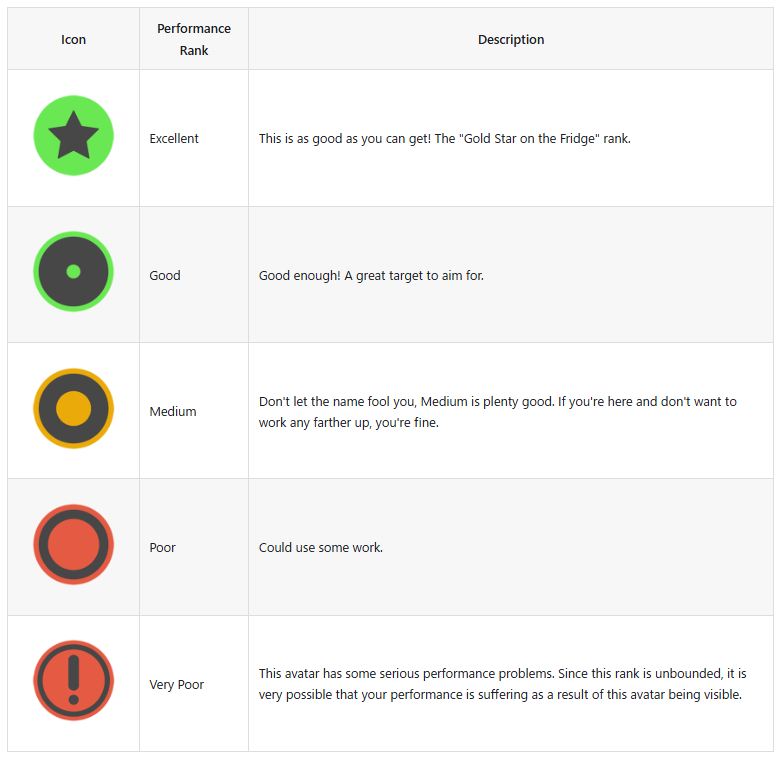Click the Good rank green ring icon

(73, 272)
